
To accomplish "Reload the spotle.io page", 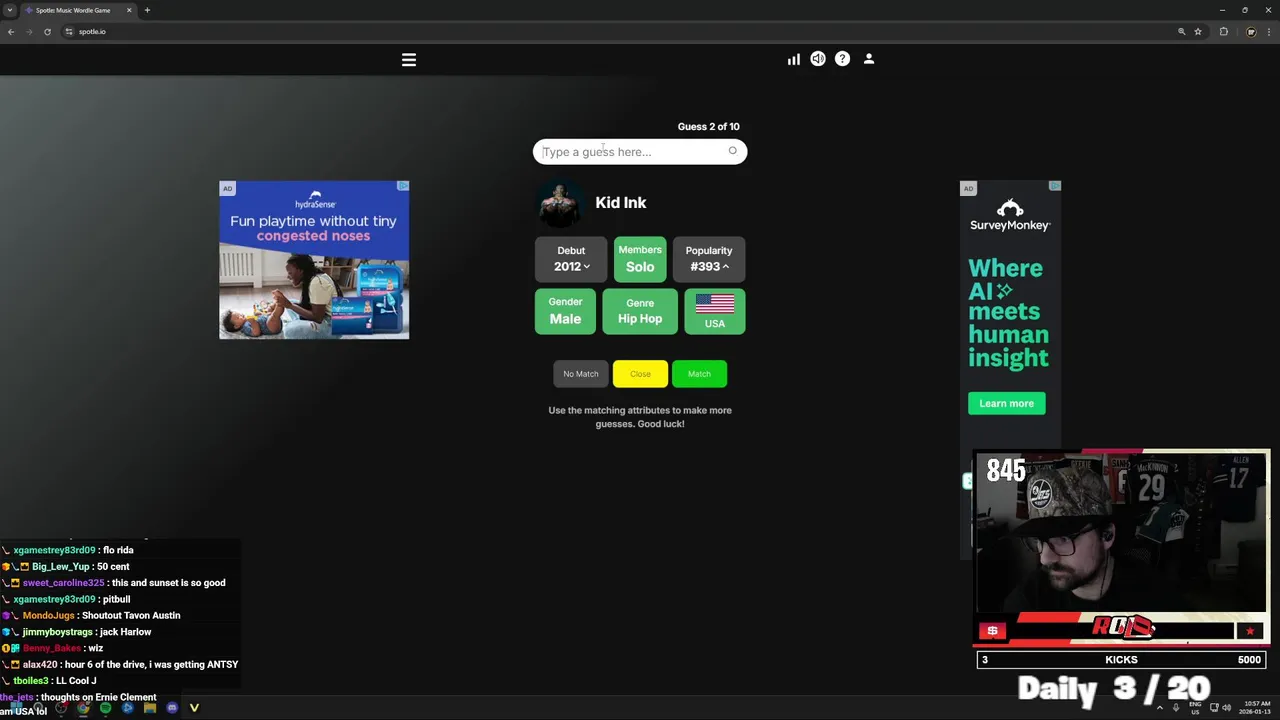I will click(x=47, y=32).
